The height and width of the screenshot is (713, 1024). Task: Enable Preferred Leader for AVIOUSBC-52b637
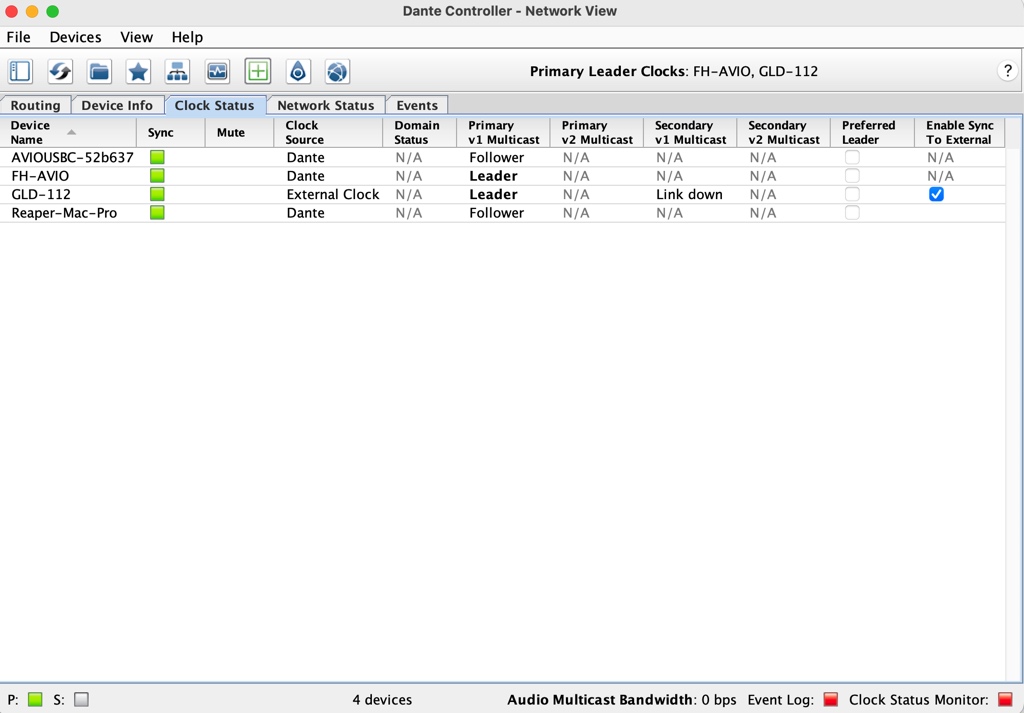point(852,157)
